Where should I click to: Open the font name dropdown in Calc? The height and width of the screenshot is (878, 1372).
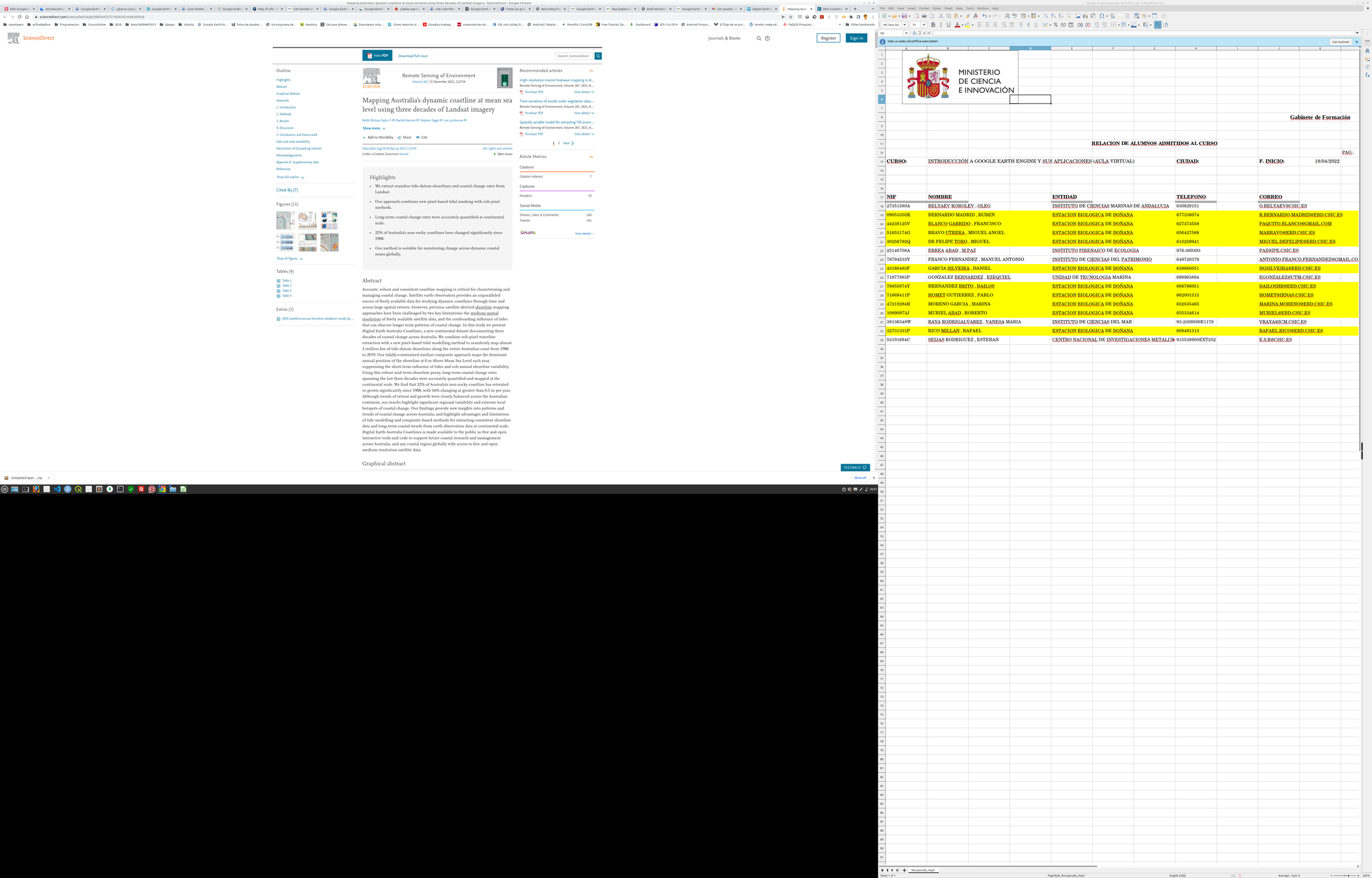click(904, 25)
